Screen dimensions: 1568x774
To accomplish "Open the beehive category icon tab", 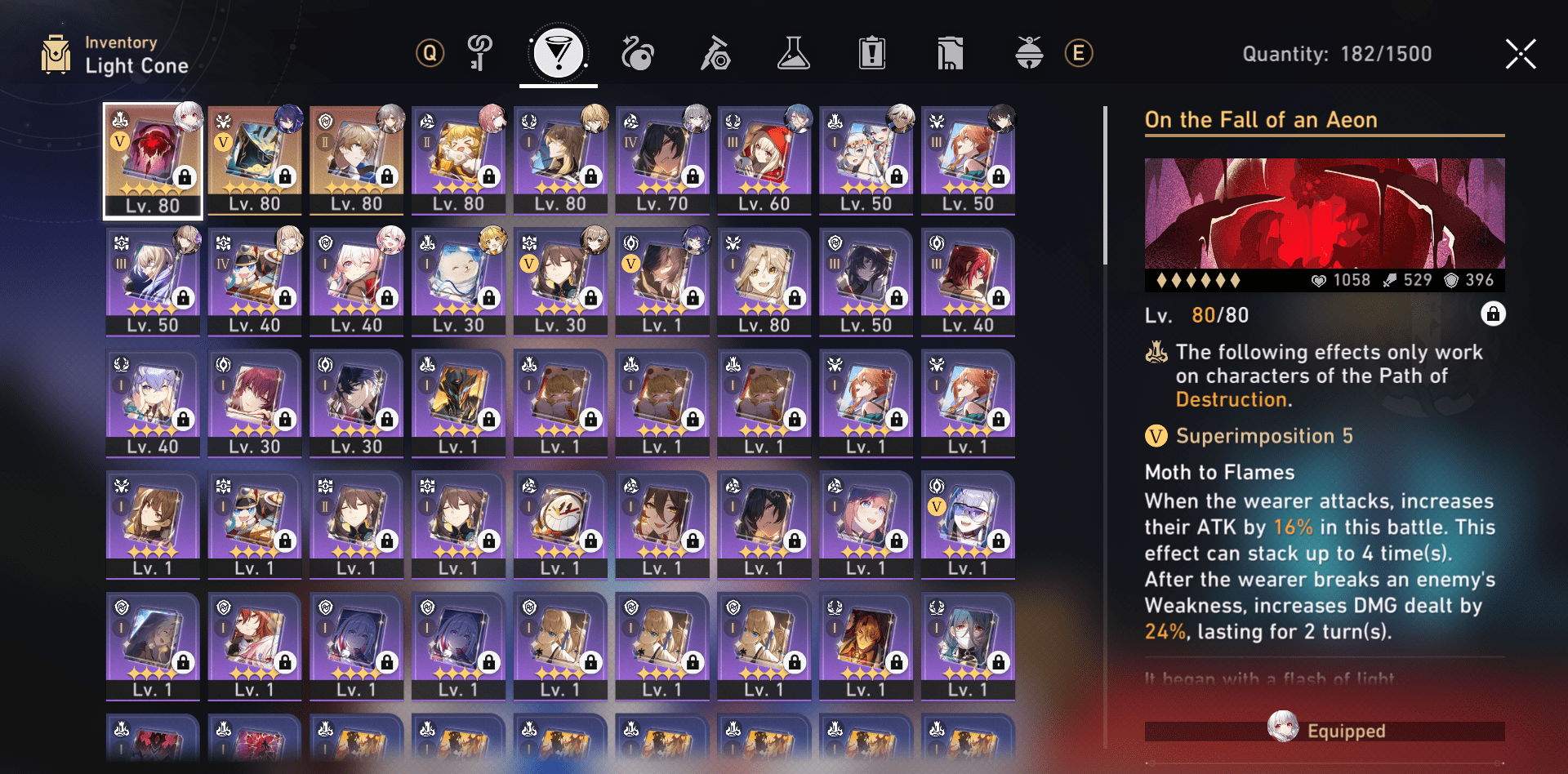I will pyautogui.click(x=1029, y=54).
